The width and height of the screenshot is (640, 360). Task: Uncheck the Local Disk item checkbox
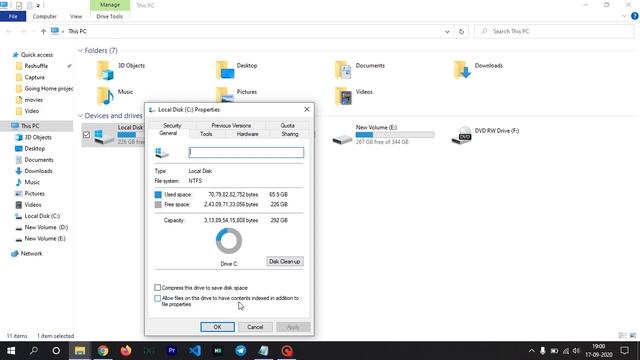coord(86,134)
